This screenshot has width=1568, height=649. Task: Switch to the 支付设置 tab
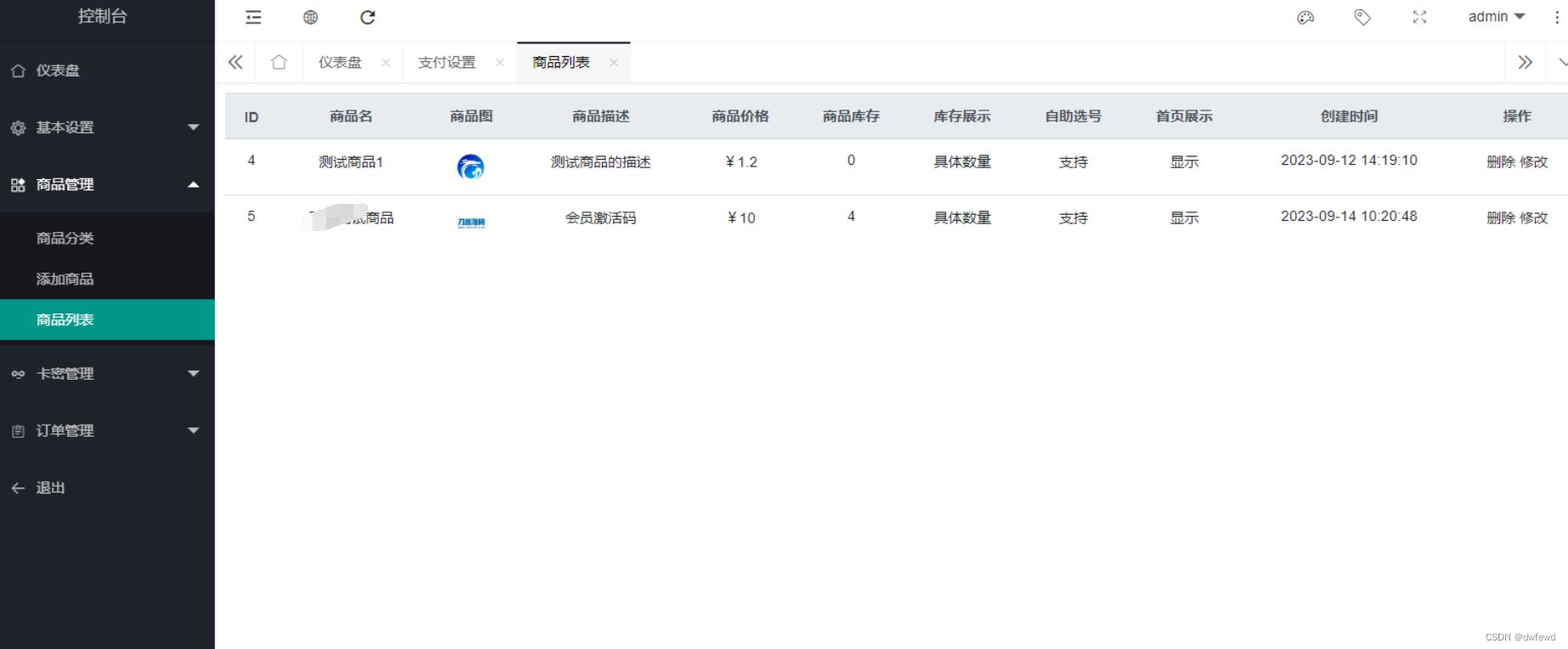point(447,62)
